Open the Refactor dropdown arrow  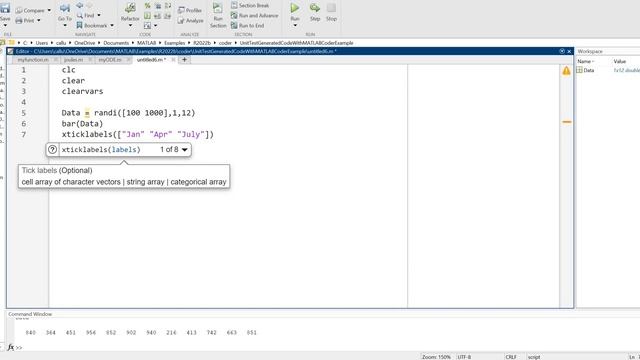(x=130, y=26)
